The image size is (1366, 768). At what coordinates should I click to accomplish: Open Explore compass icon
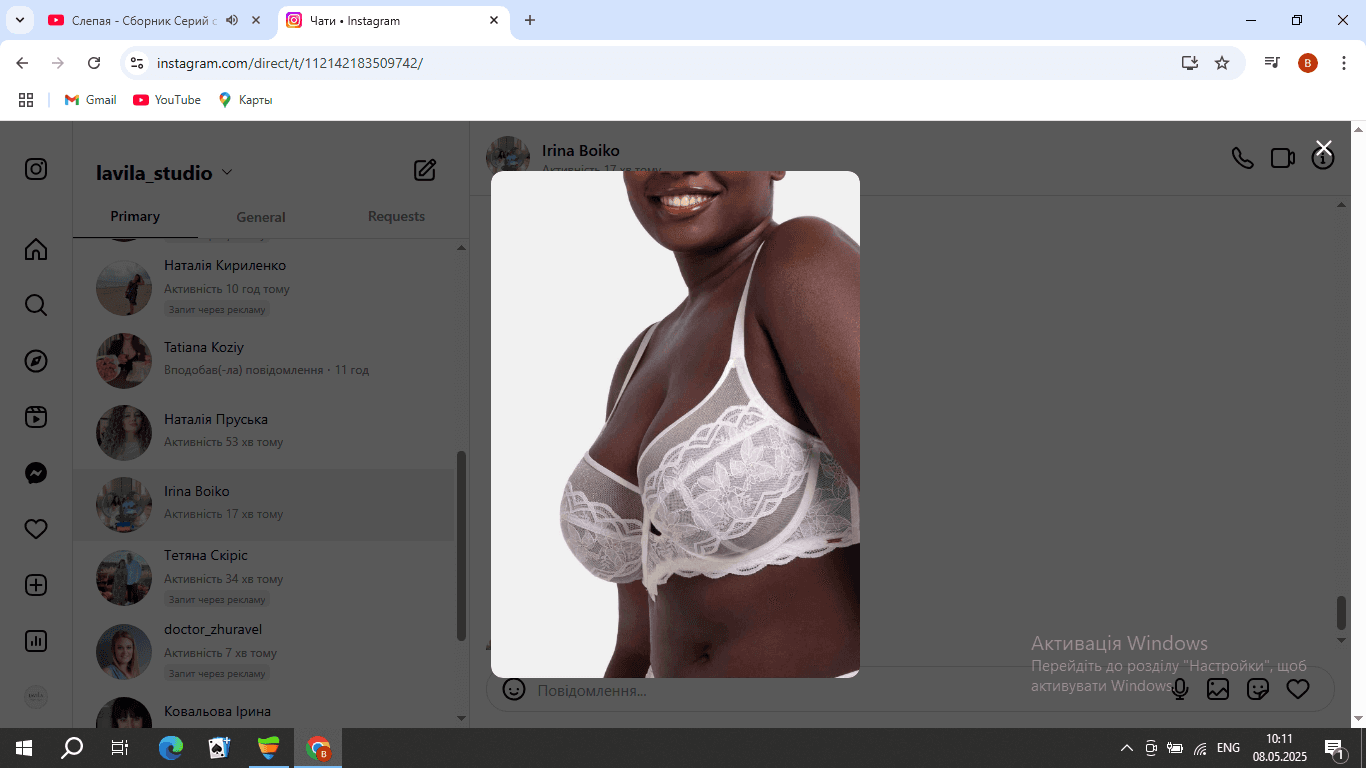pos(36,361)
